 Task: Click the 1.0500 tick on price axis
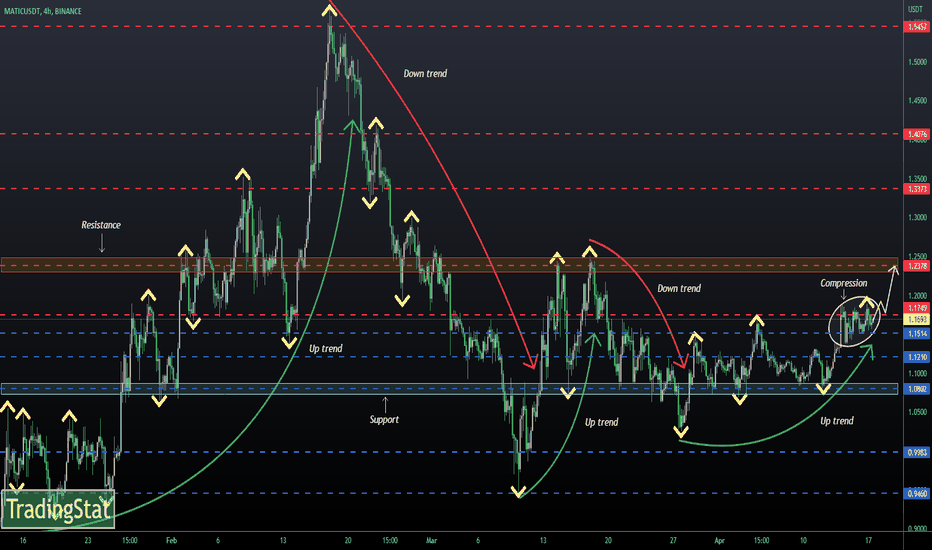(x=917, y=411)
